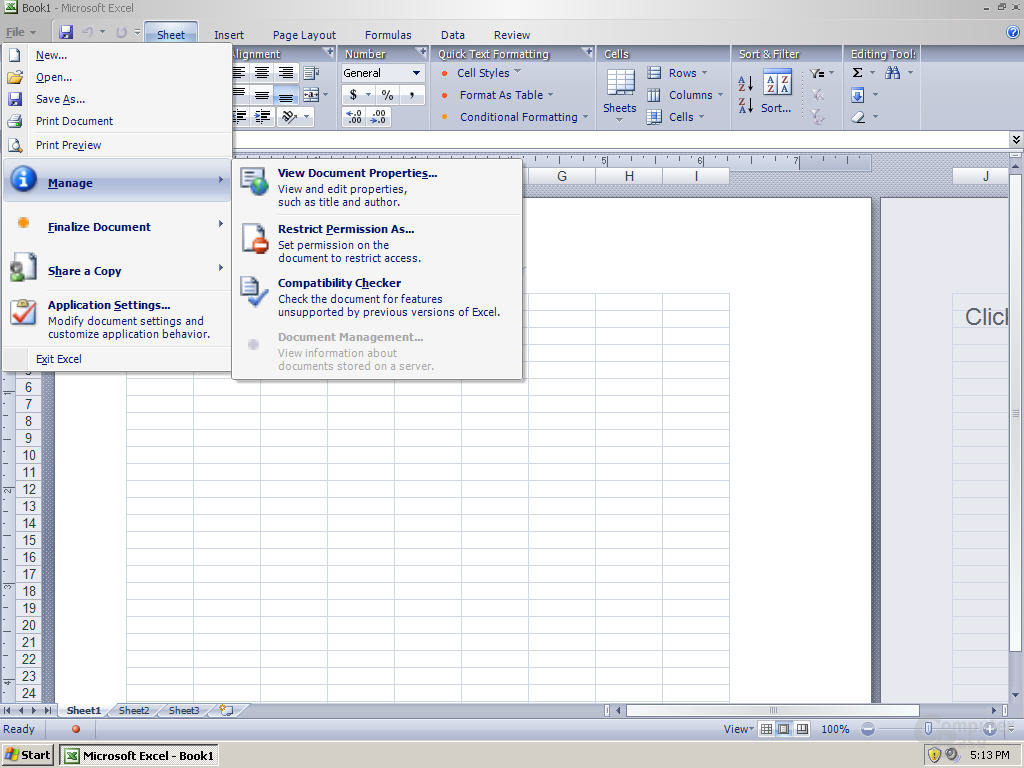Open the View dropdown in status bar

coord(738,729)
